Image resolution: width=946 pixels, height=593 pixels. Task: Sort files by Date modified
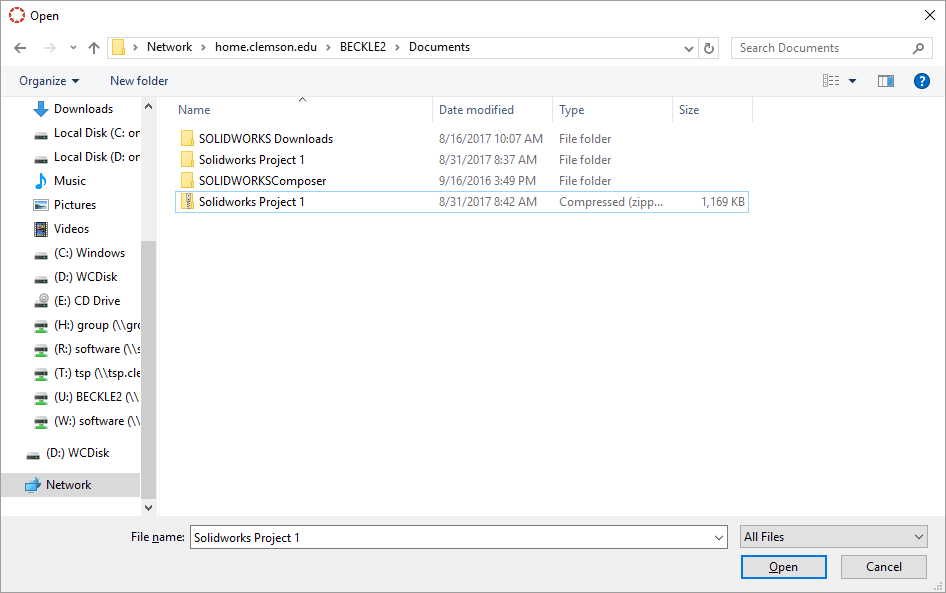tap(477, 110)
